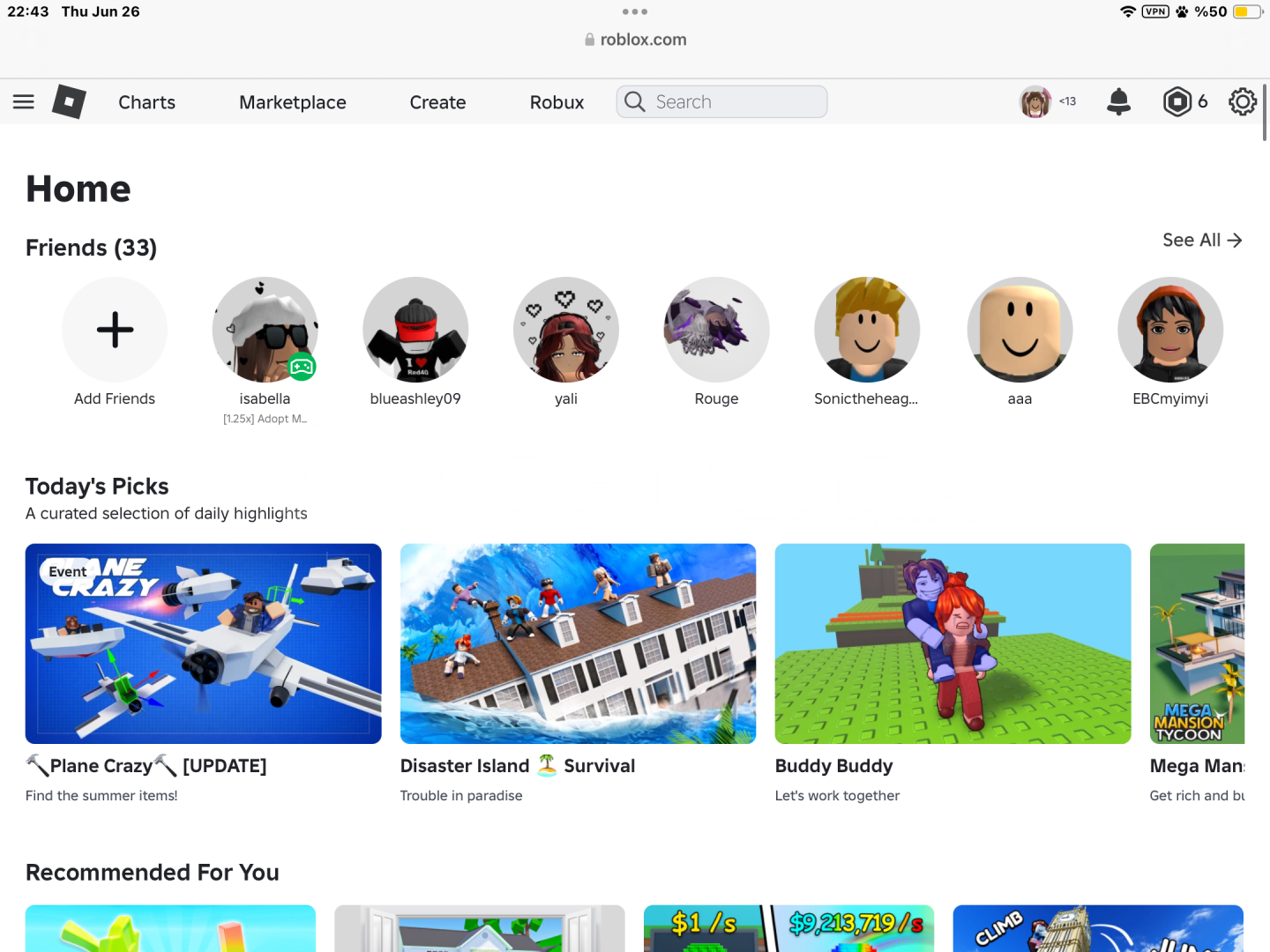Click the "Trouble in paradise" caption
This screenshot has height=952, width=1270.
tap(461, 795)
